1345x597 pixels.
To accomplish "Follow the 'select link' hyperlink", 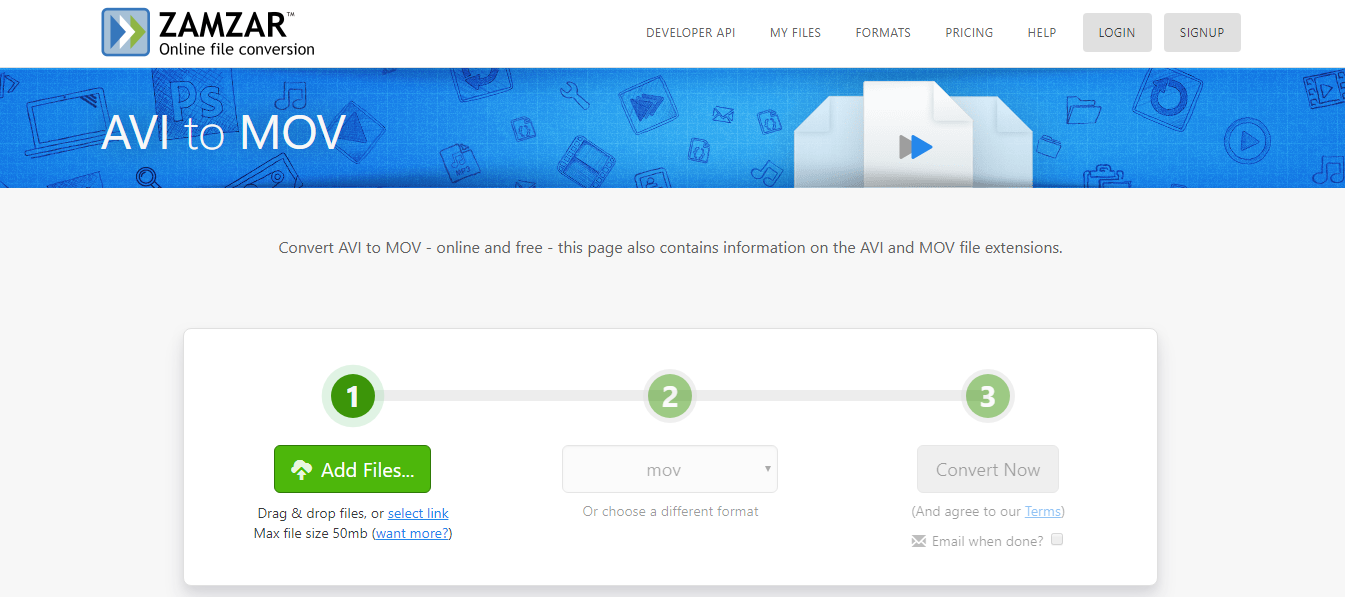I will [x=418, y=514].
